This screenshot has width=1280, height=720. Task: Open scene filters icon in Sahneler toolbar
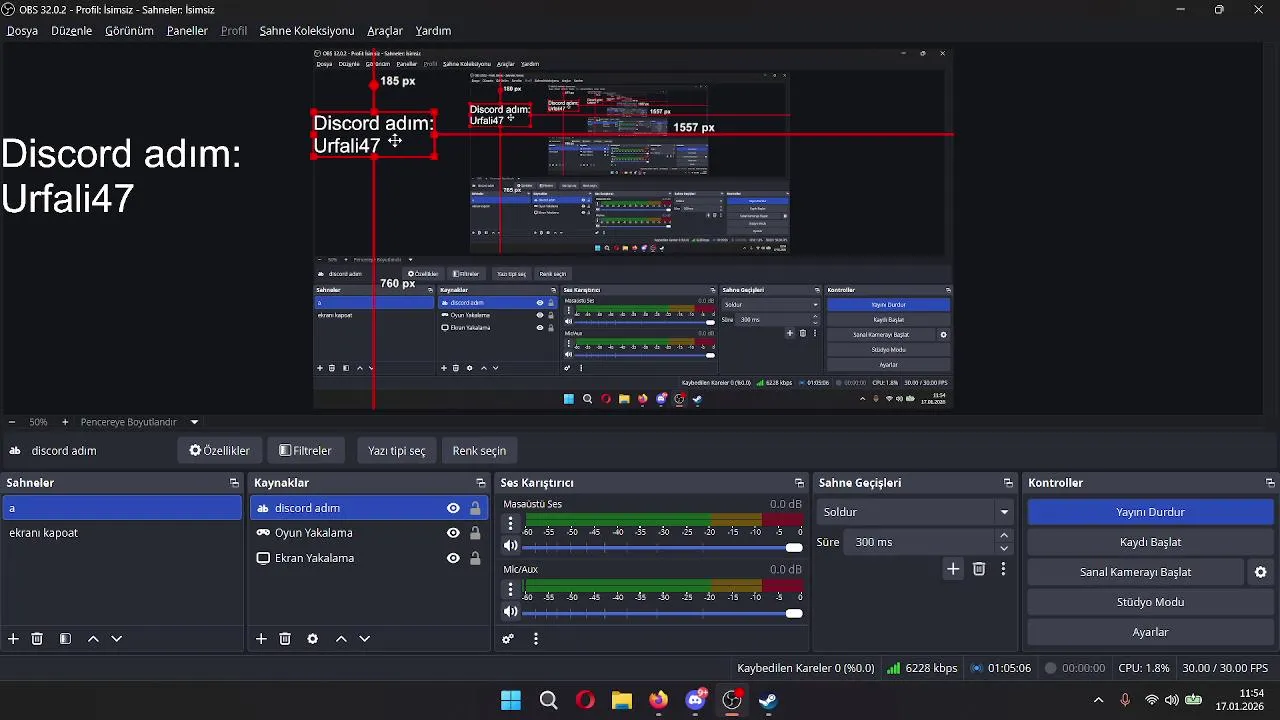(65, 638)
